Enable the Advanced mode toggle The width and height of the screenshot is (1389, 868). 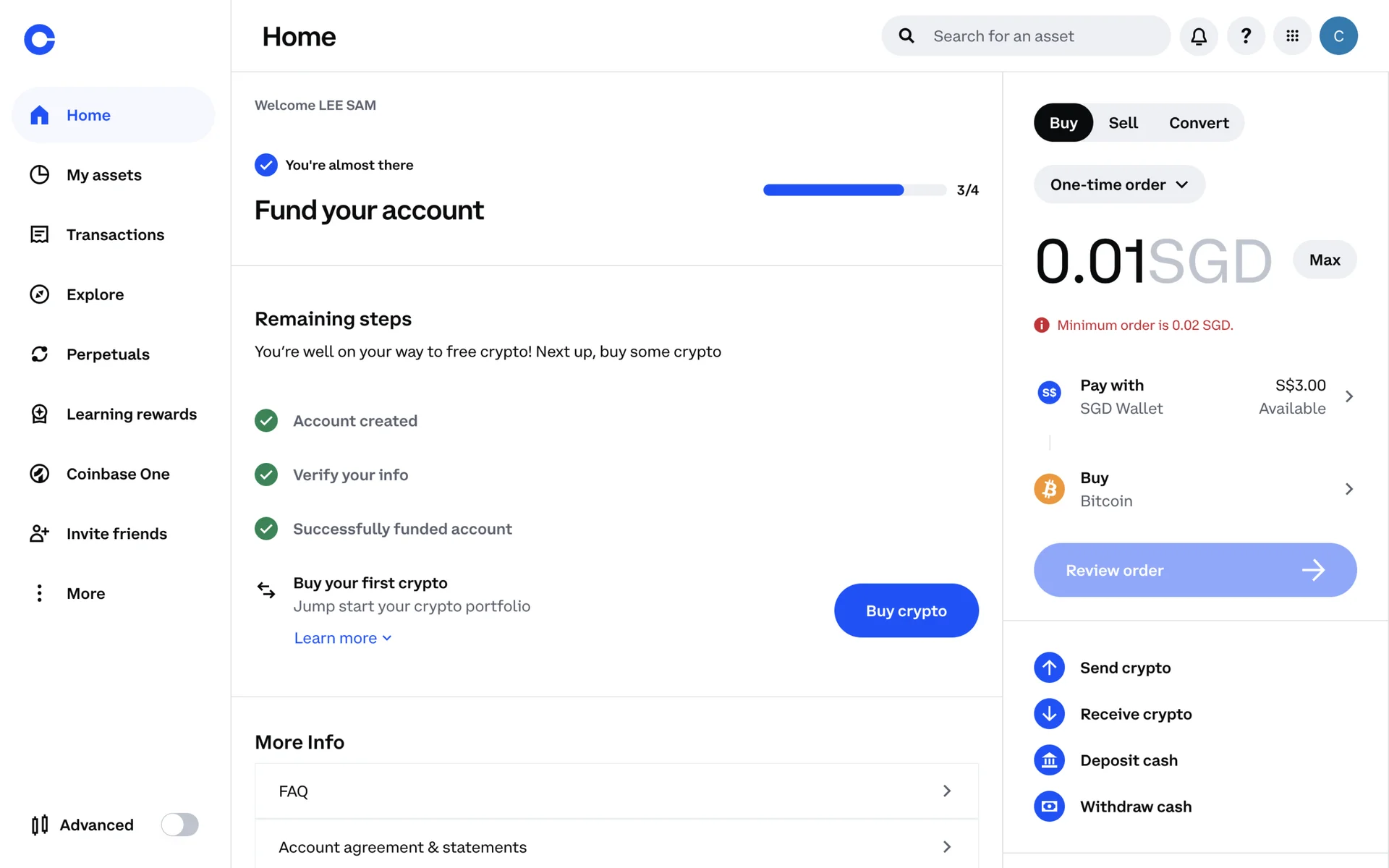coord(179,825)
